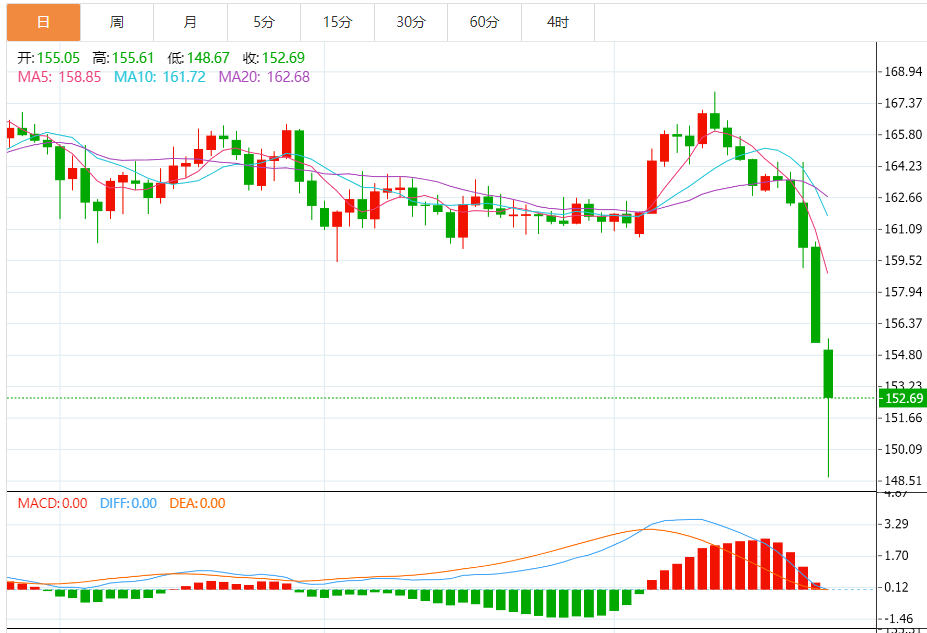
Task: Click the 168.94 price axis label
Action: (x=903, y=72)
